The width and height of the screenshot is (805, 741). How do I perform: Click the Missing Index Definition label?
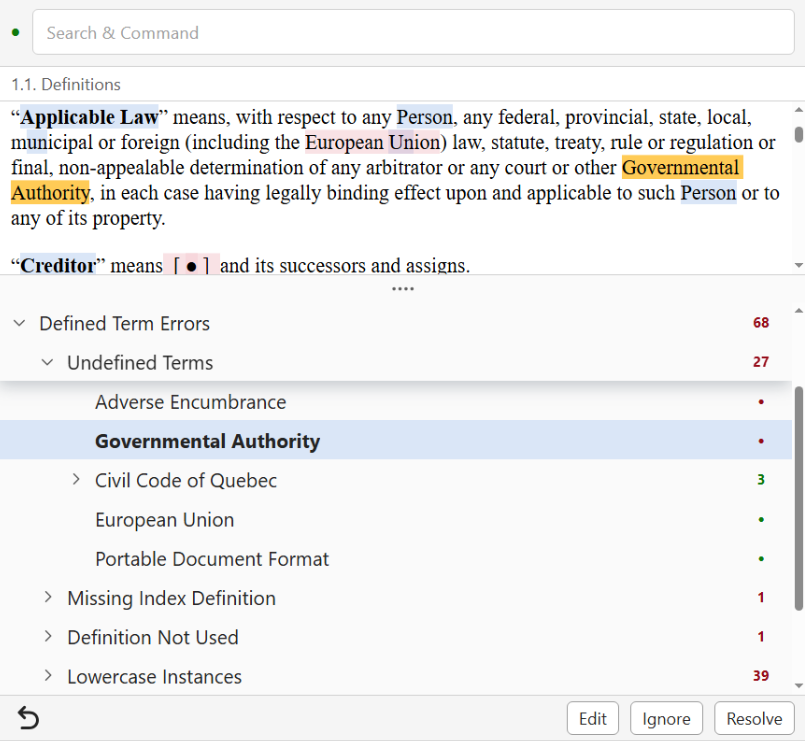[171, 598]
